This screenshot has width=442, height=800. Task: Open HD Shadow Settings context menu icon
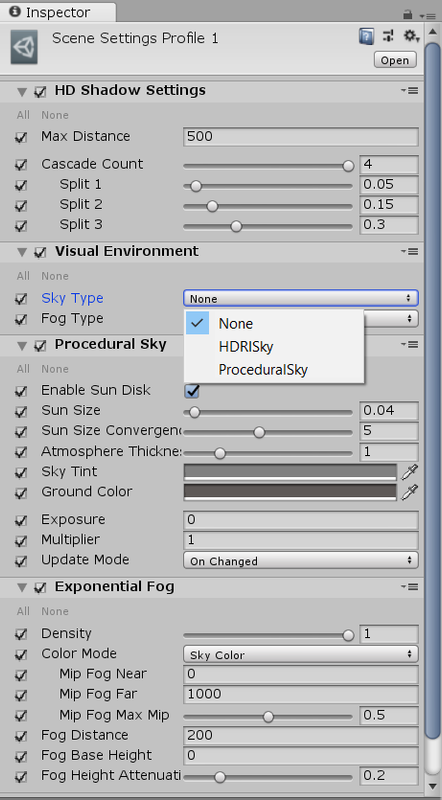point(410,90)
